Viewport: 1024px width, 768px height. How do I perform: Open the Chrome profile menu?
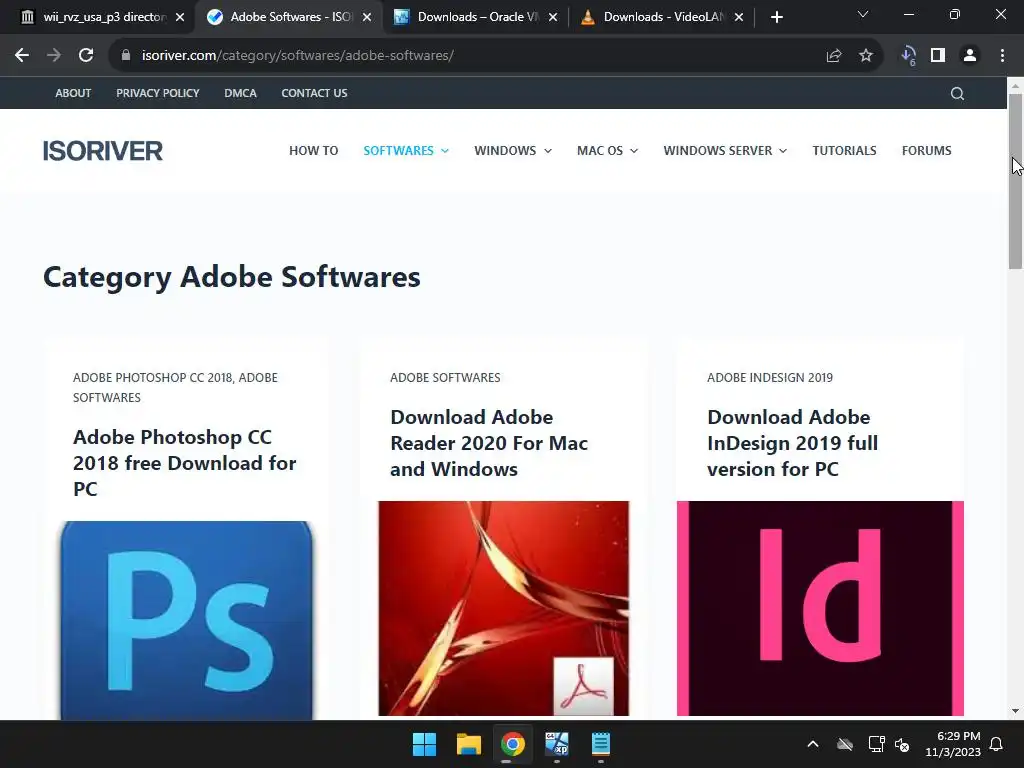pyautogui.click(x=970, y=56)
